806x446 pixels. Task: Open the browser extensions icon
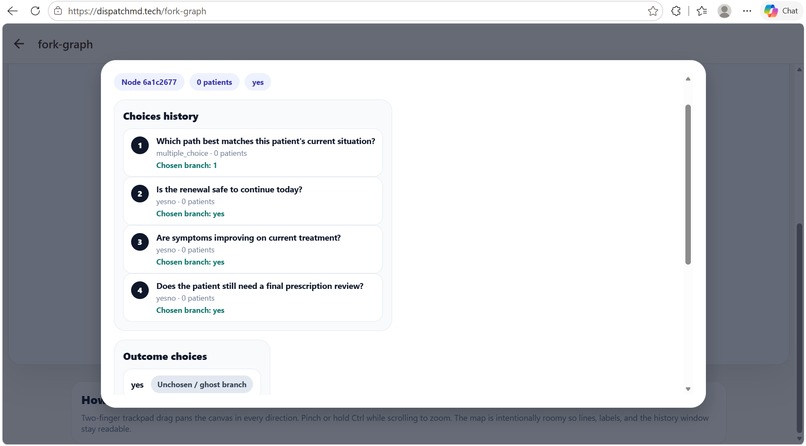pos(676,11)
